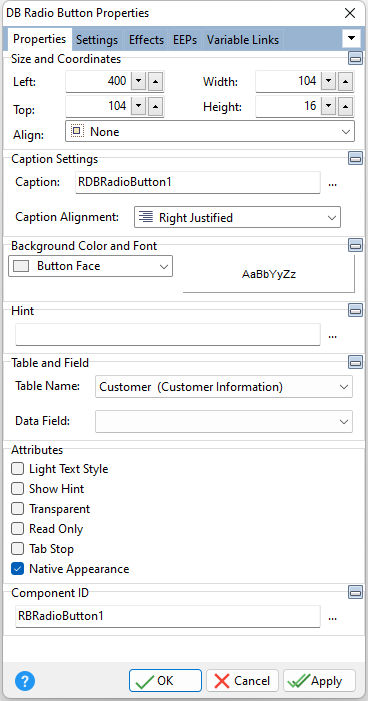Collapse the Caption Settings section
This screenshot has height=701, width=368.
click(x=355, y=158)
